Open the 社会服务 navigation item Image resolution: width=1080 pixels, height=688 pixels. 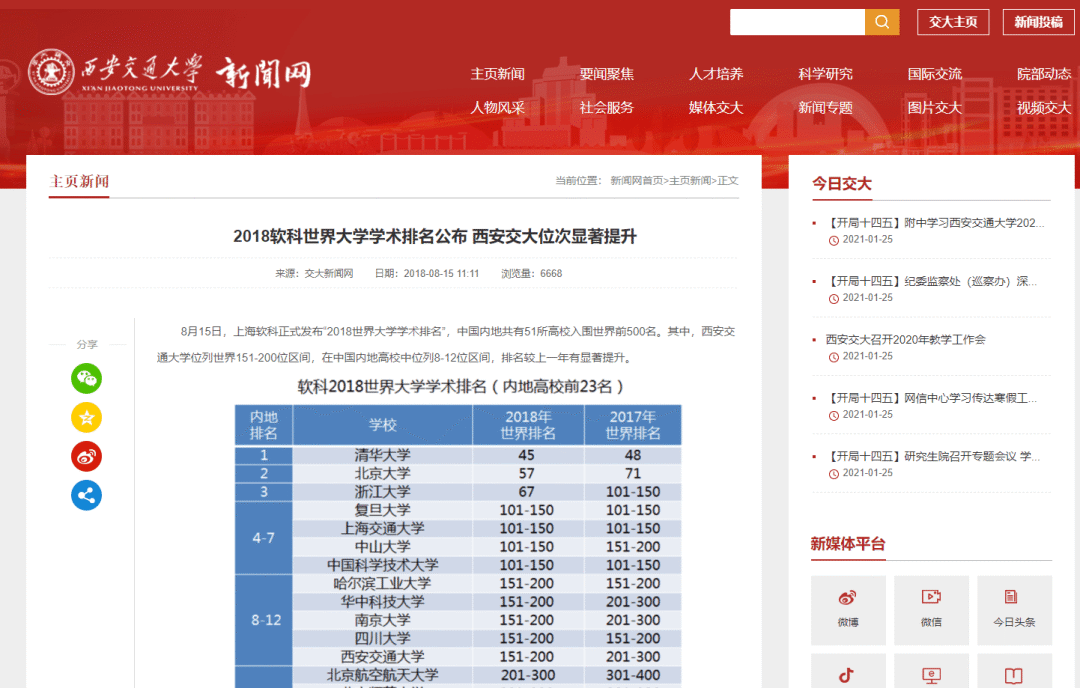click(607, 107)
